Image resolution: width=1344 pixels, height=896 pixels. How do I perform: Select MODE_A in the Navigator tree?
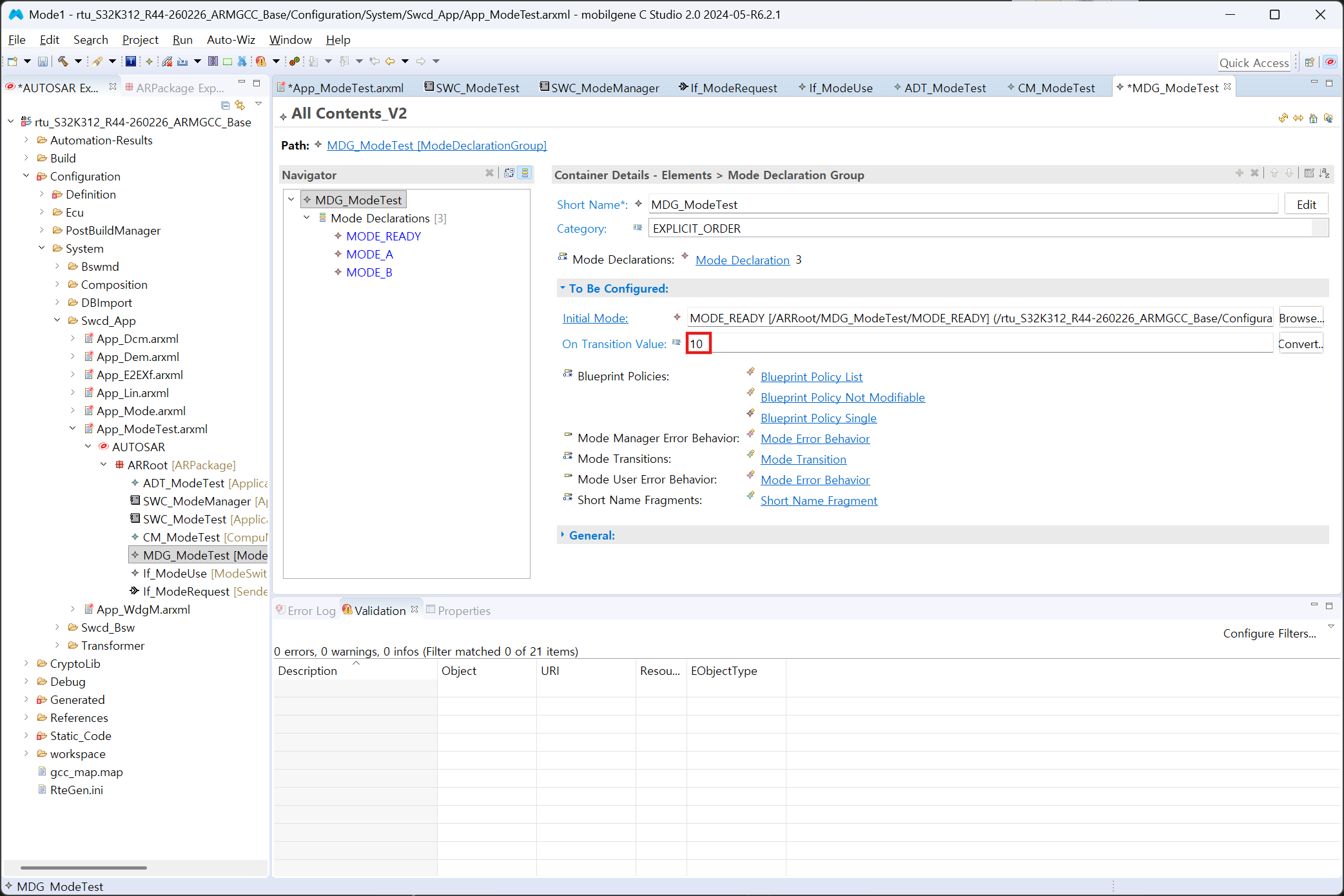pyautogui.click(x=369, y=254)
